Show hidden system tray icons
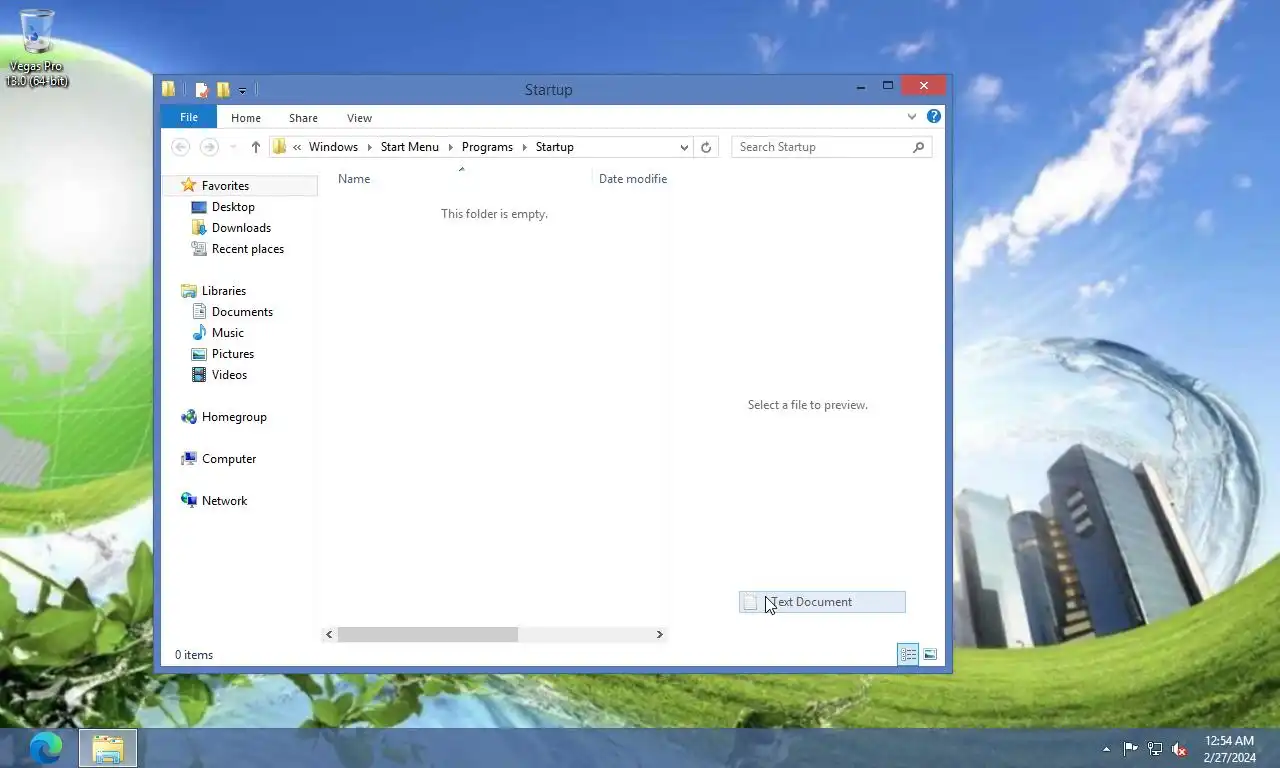1280x768 pixels. (x=1106, y=749)
